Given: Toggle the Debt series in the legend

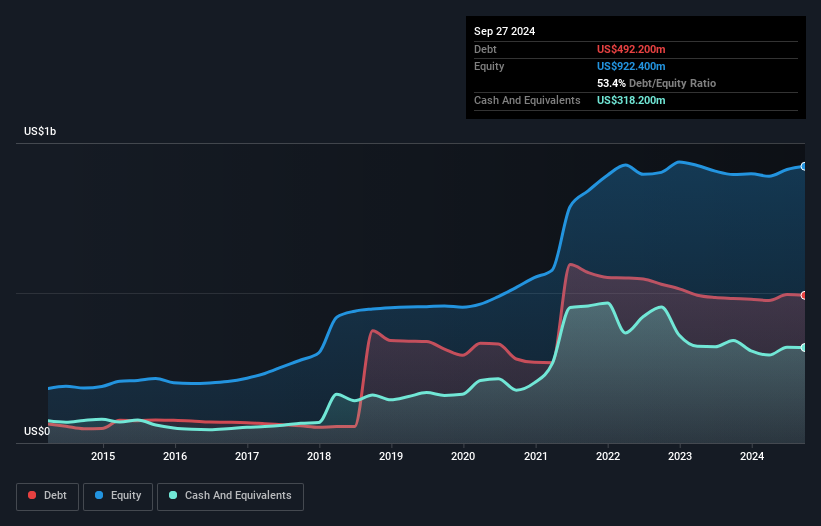Looking at the screenshot, I should point(48,496).
